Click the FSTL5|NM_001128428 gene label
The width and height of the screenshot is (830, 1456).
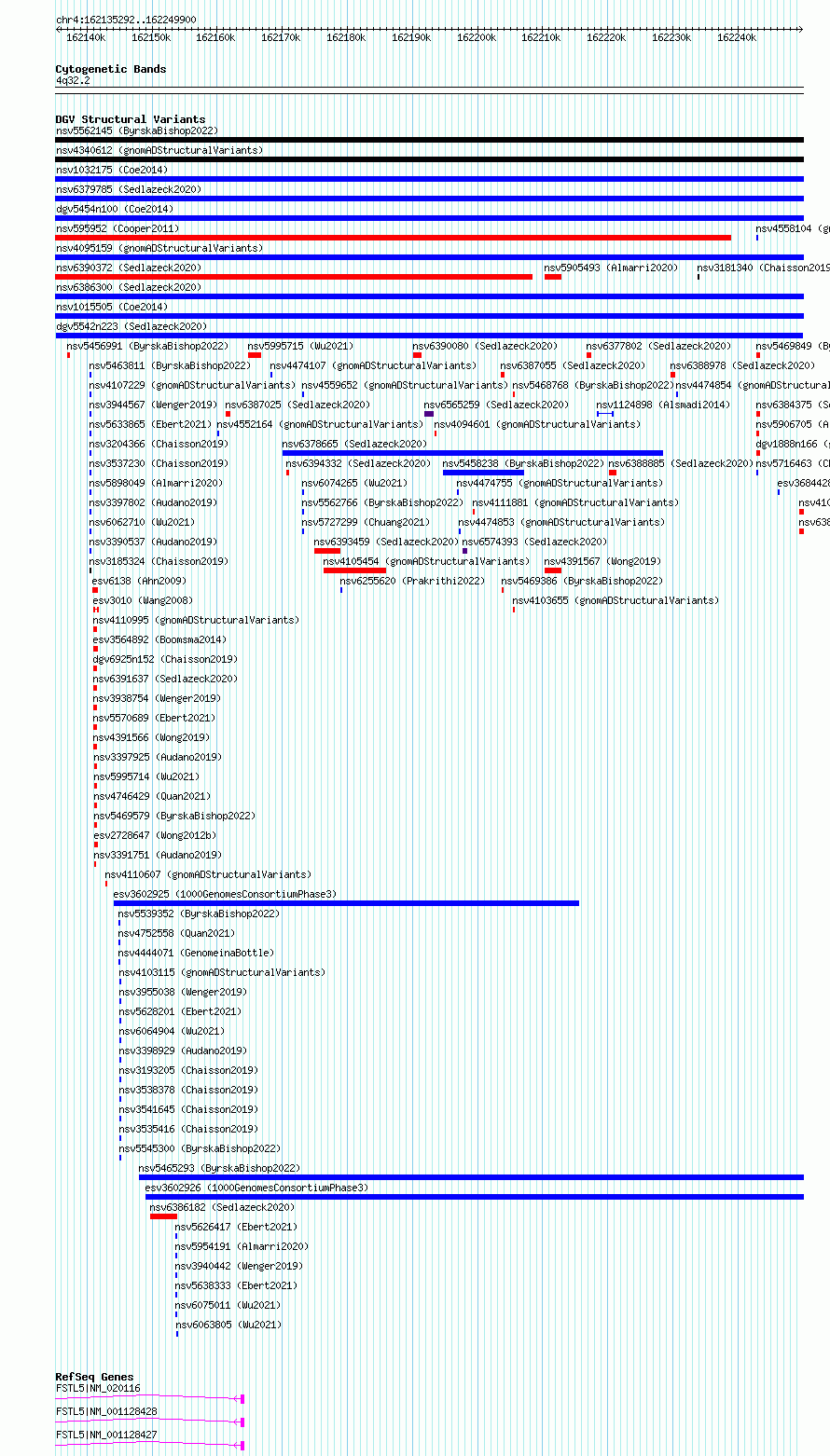pyautogui.click(x=106, y=1411)
